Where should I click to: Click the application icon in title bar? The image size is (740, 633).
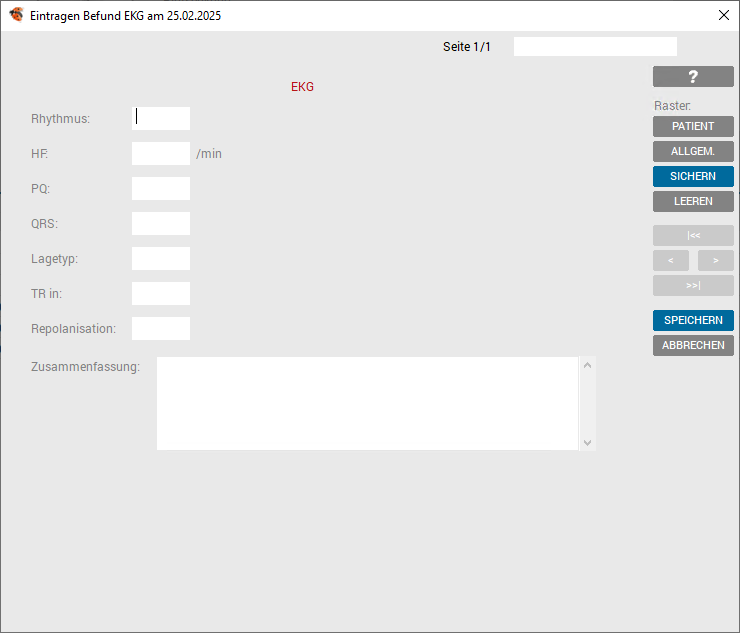tap(16, 15)
